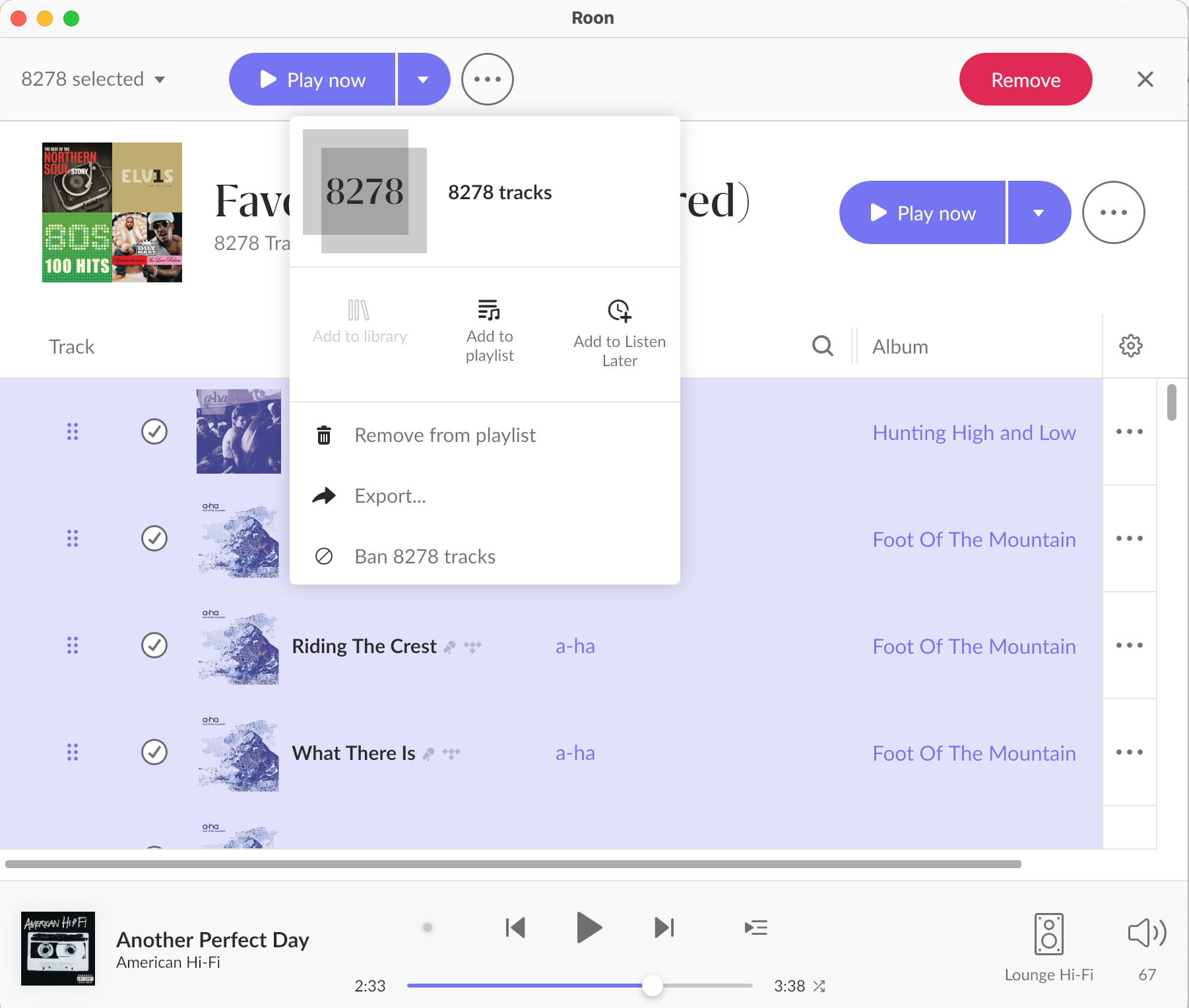Click the Riding The Crest track title
This screenshot has width=1189, height=1008.
tap(364, 646)
